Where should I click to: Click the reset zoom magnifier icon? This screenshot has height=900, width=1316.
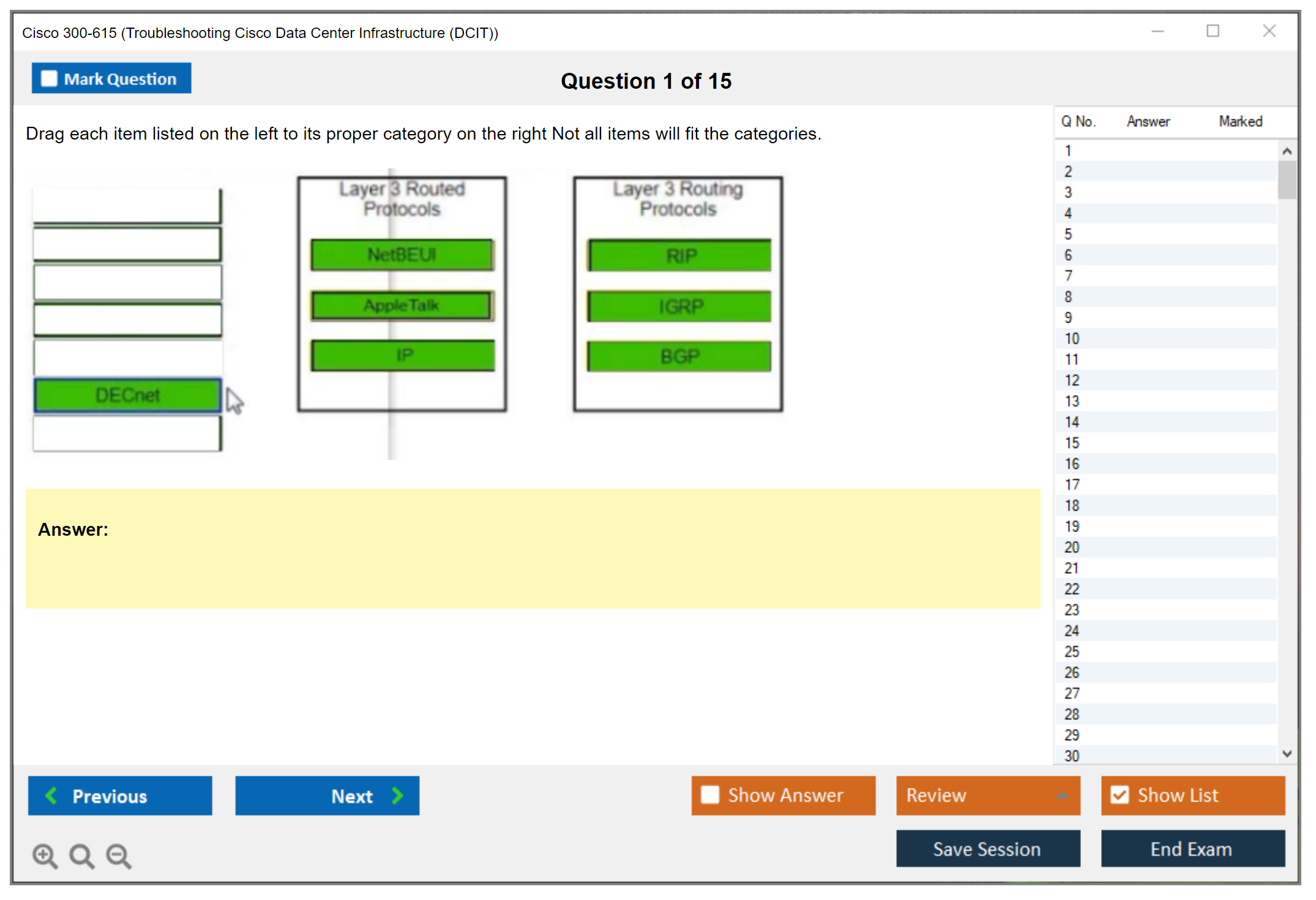tap(81, 855)
